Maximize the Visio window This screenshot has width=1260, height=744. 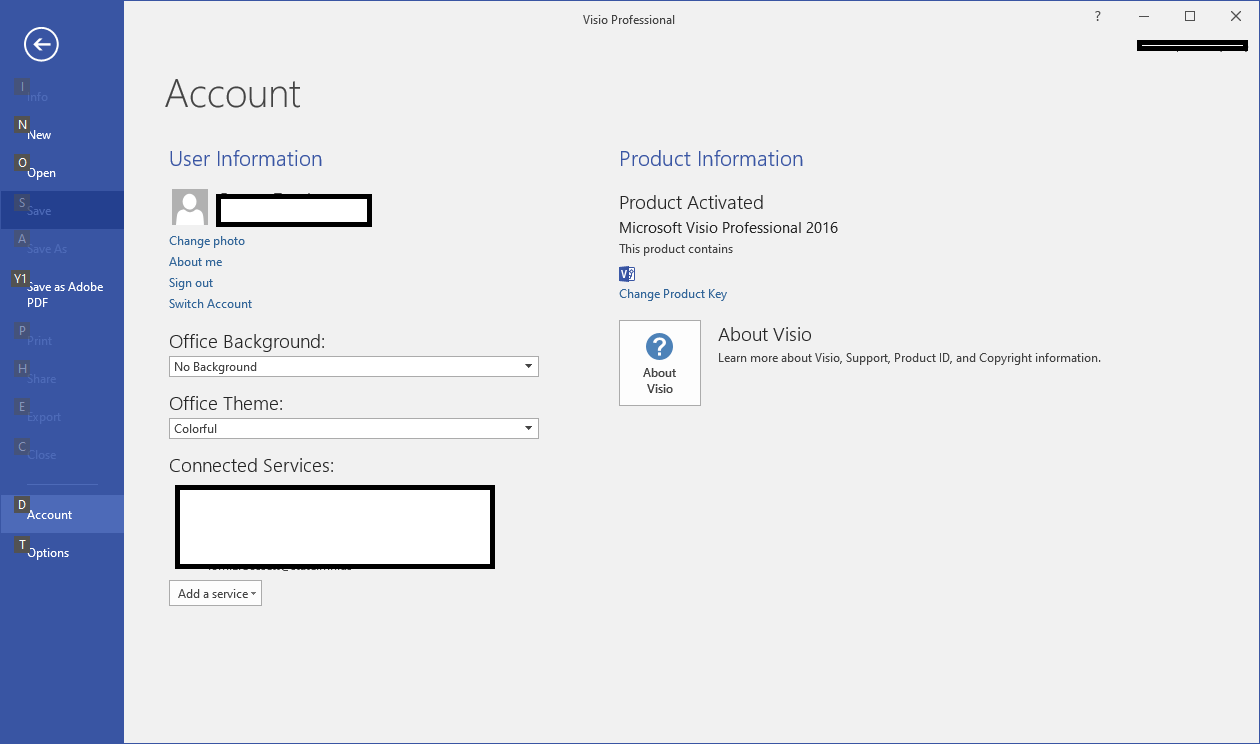(1190, 16)
